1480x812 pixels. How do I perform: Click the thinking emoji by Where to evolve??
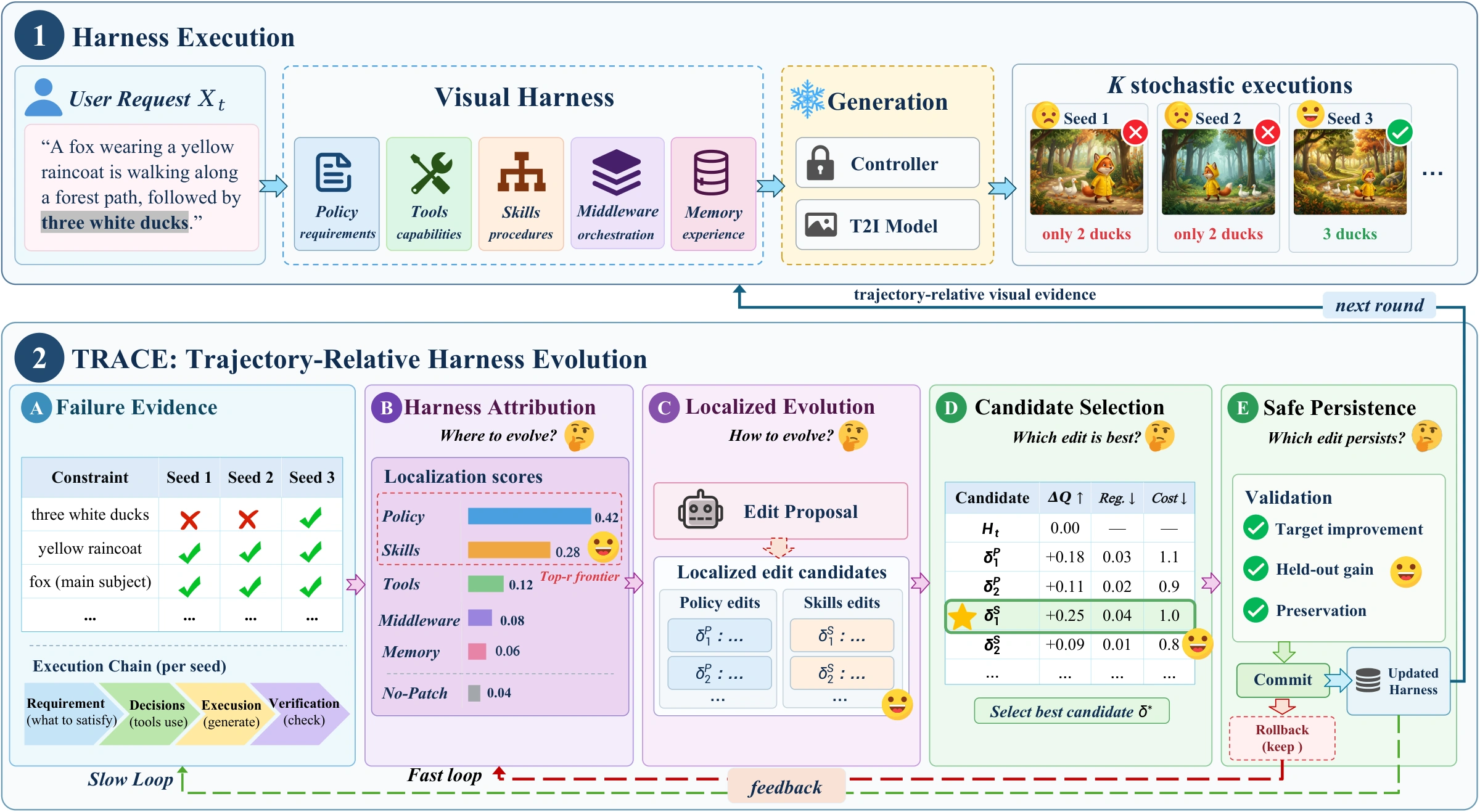pyautogui.click(x=578, y=436)
